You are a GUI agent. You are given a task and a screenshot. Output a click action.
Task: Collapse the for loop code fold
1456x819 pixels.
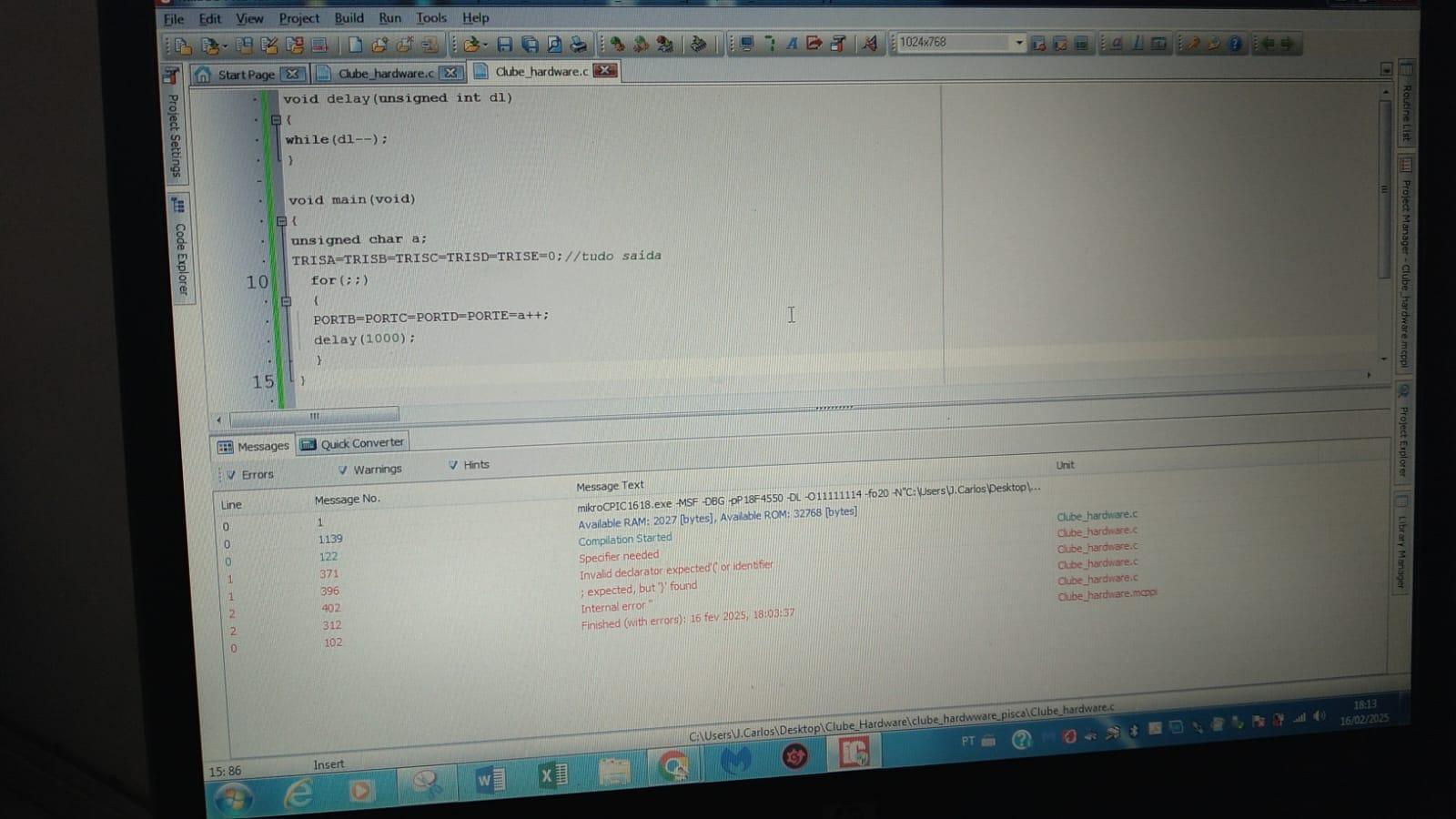[x=286, y=301]
